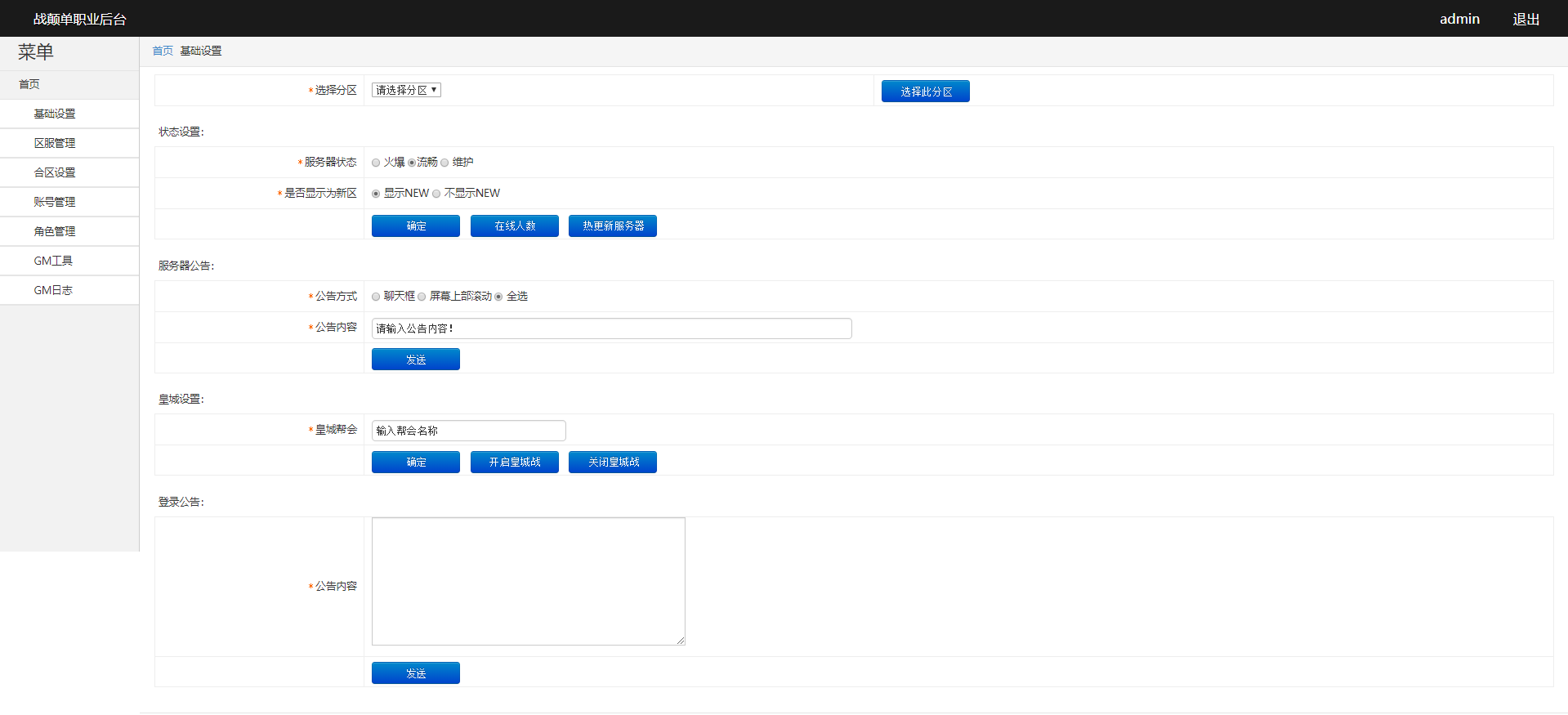Click the 选择此分区 button

coord(925,92)
